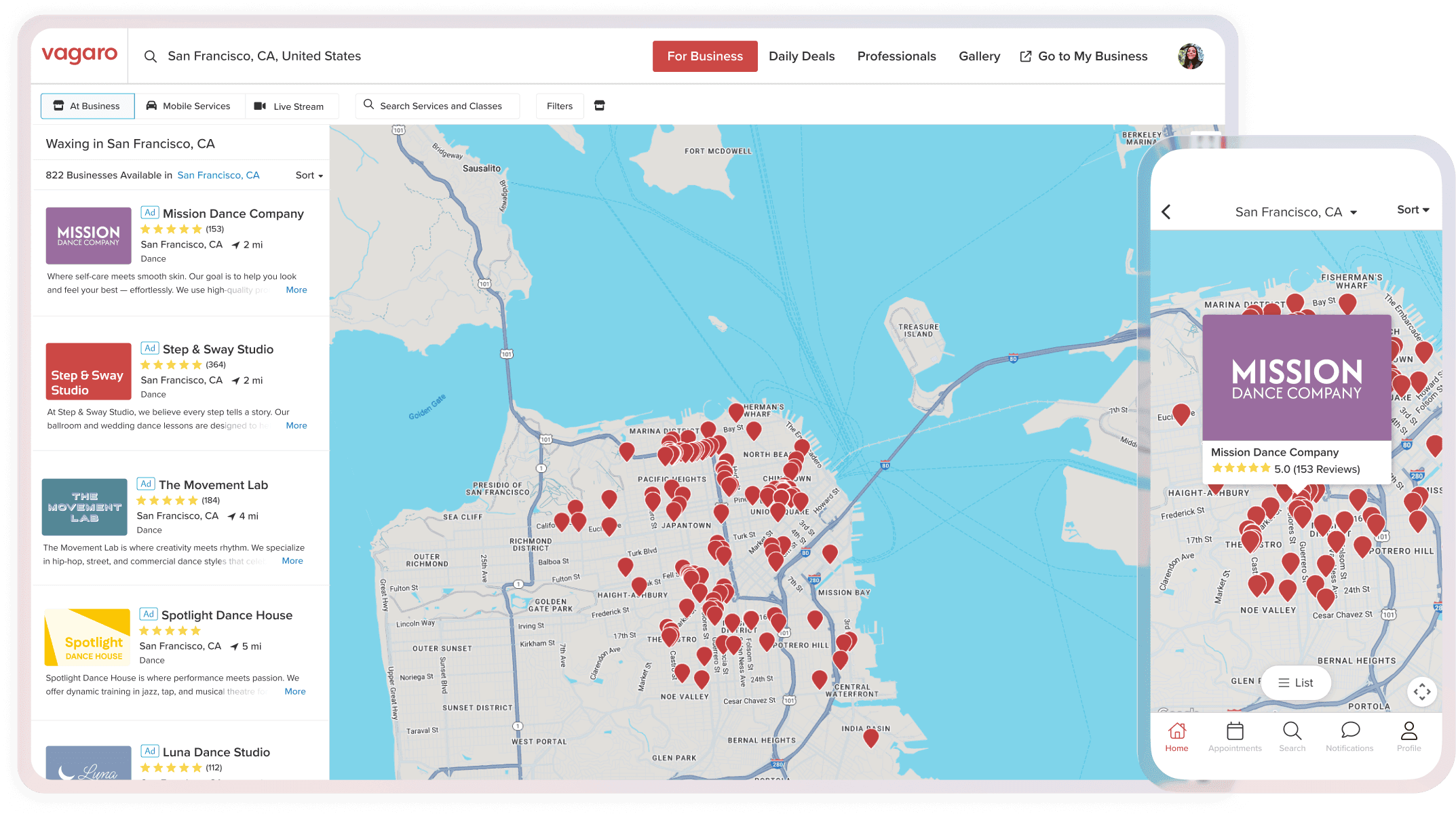Tap the mobile map recenter arrows icon
Image resolution: width=1456 pixels, height=814 pixels.
(x=1421, y=692)
